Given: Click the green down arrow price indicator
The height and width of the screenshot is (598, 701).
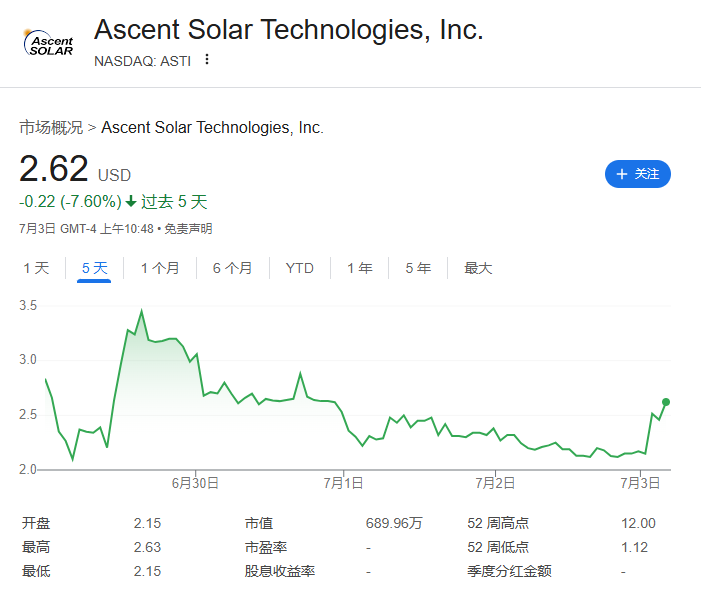Looking at the screenshot, I should (x=131, y=202).
